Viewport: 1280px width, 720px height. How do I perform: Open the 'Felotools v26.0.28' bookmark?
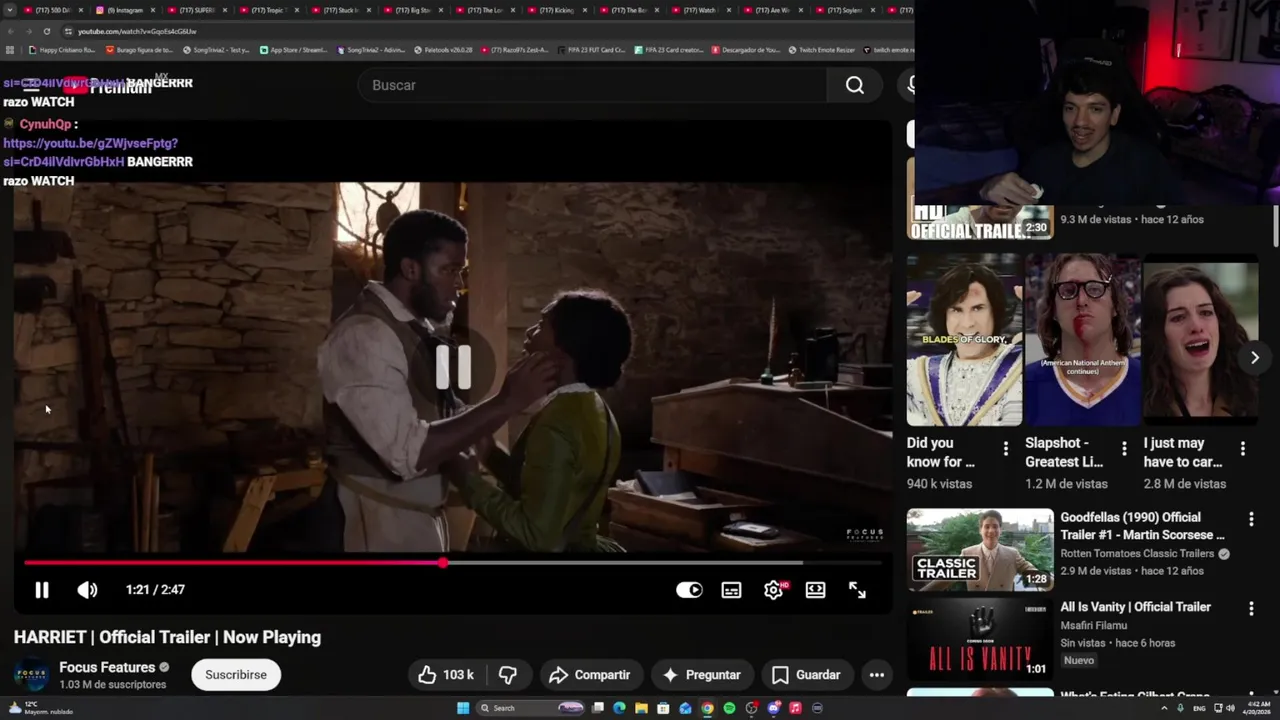pyautogui.click(x=443, y=49)
